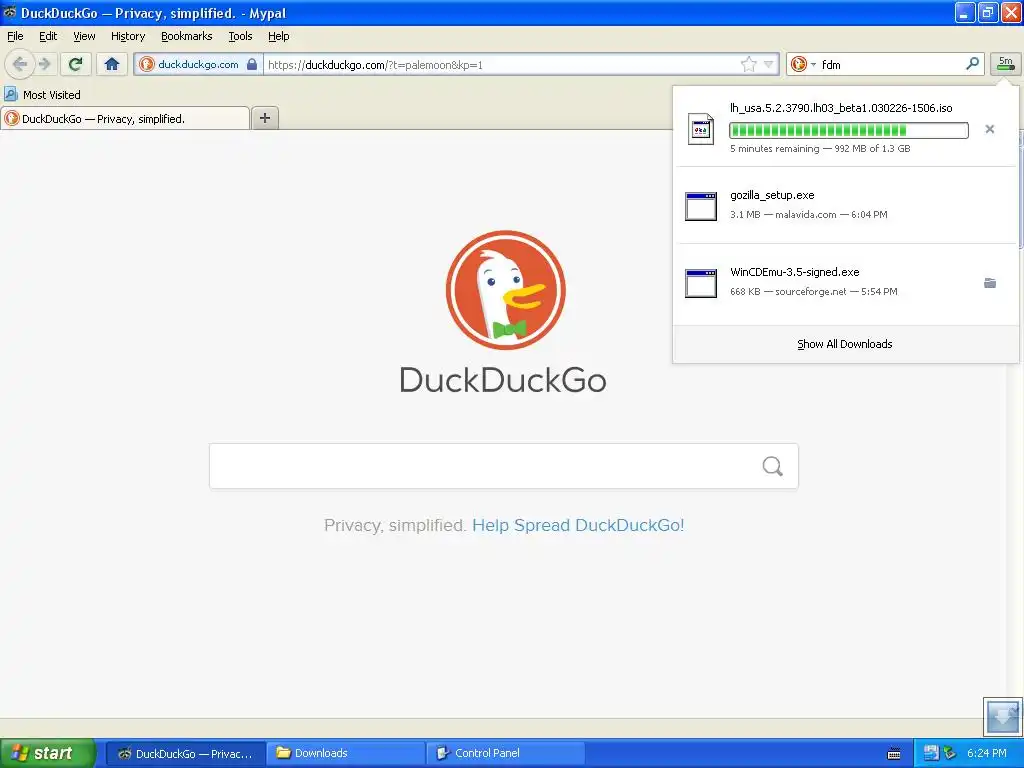Reload the current page
This screenshot has width=1024, height=768.
coord(76,64)
